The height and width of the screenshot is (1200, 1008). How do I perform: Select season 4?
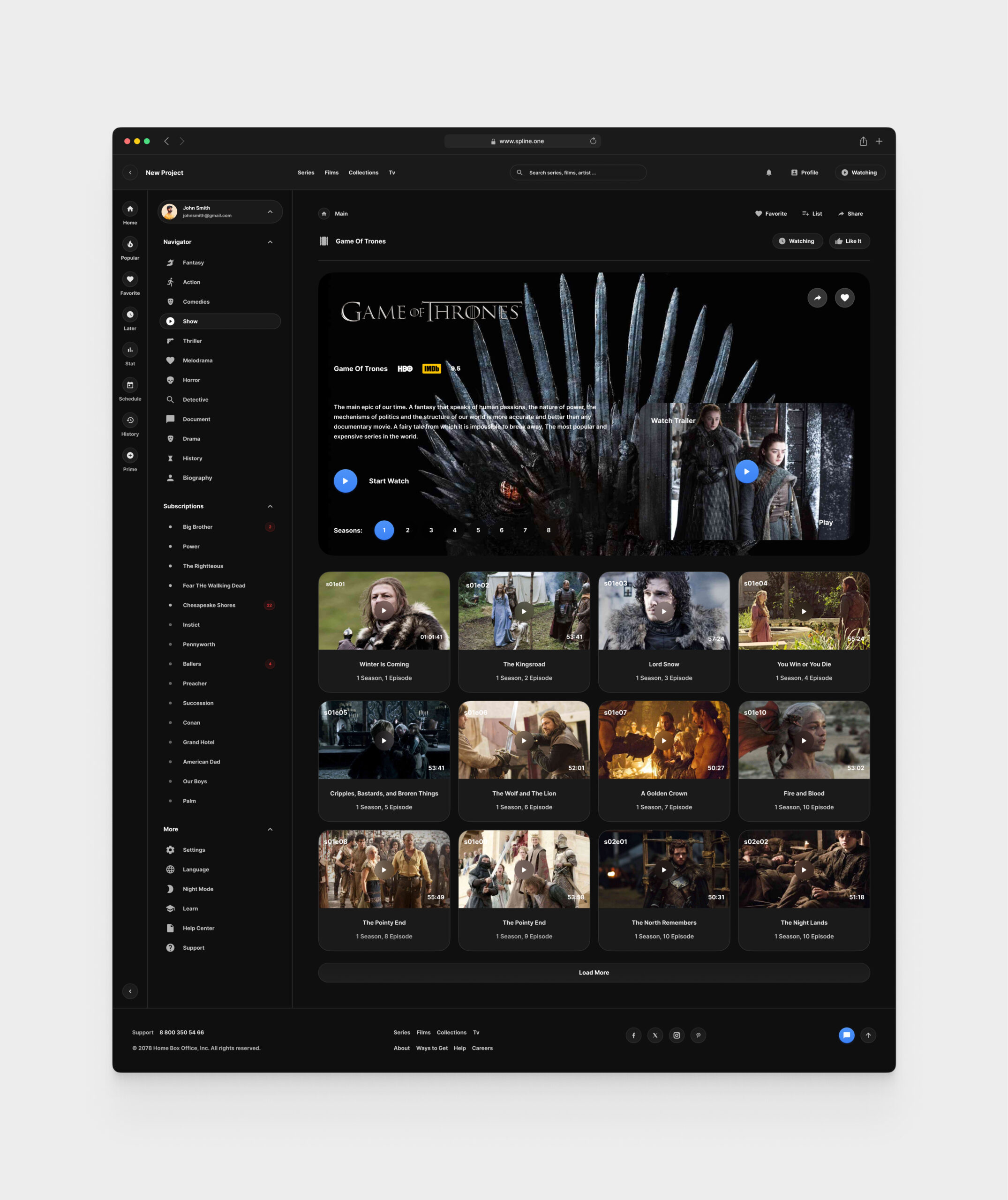point(454,530)
